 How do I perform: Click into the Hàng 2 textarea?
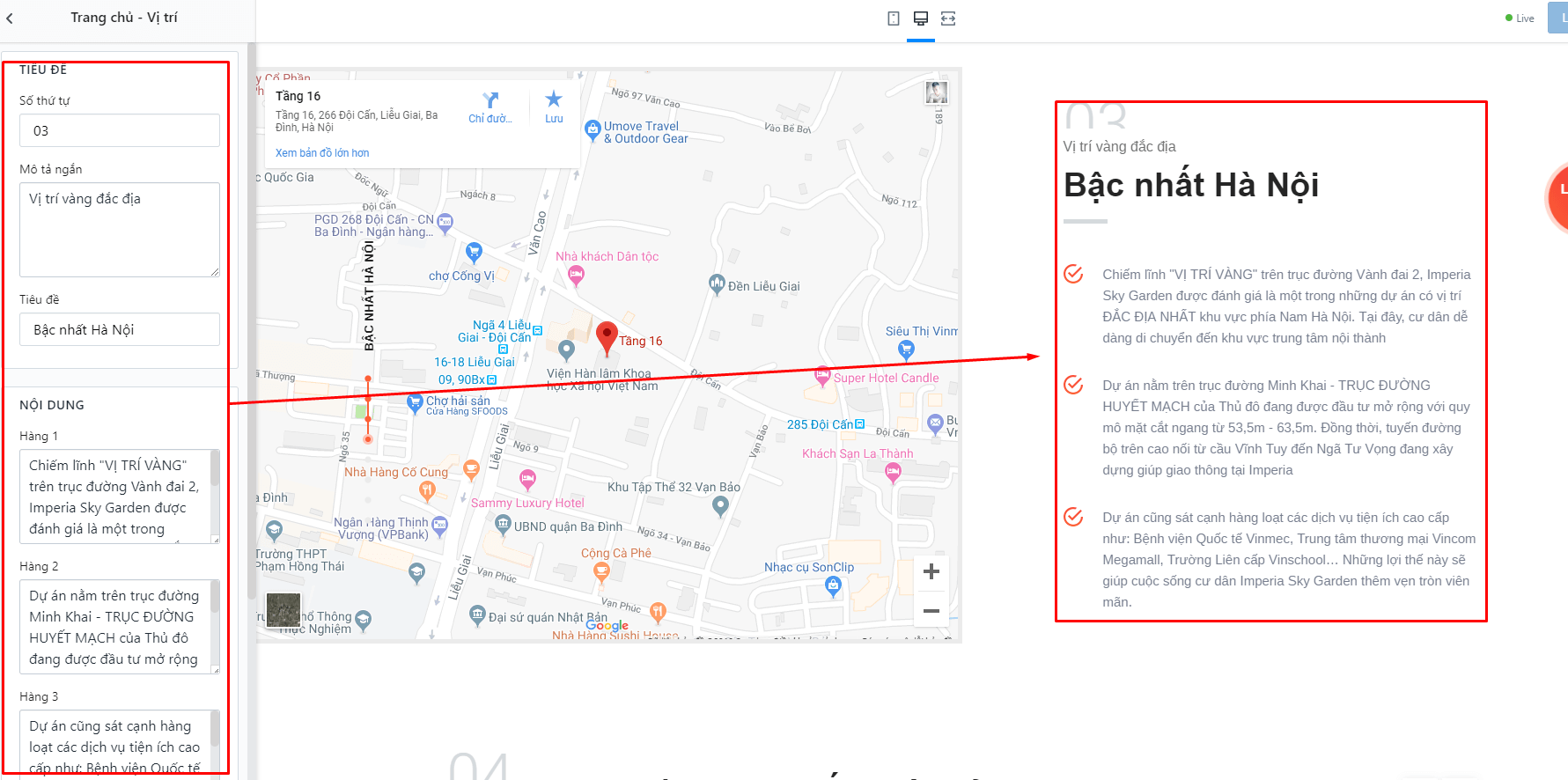click(120, 627)
